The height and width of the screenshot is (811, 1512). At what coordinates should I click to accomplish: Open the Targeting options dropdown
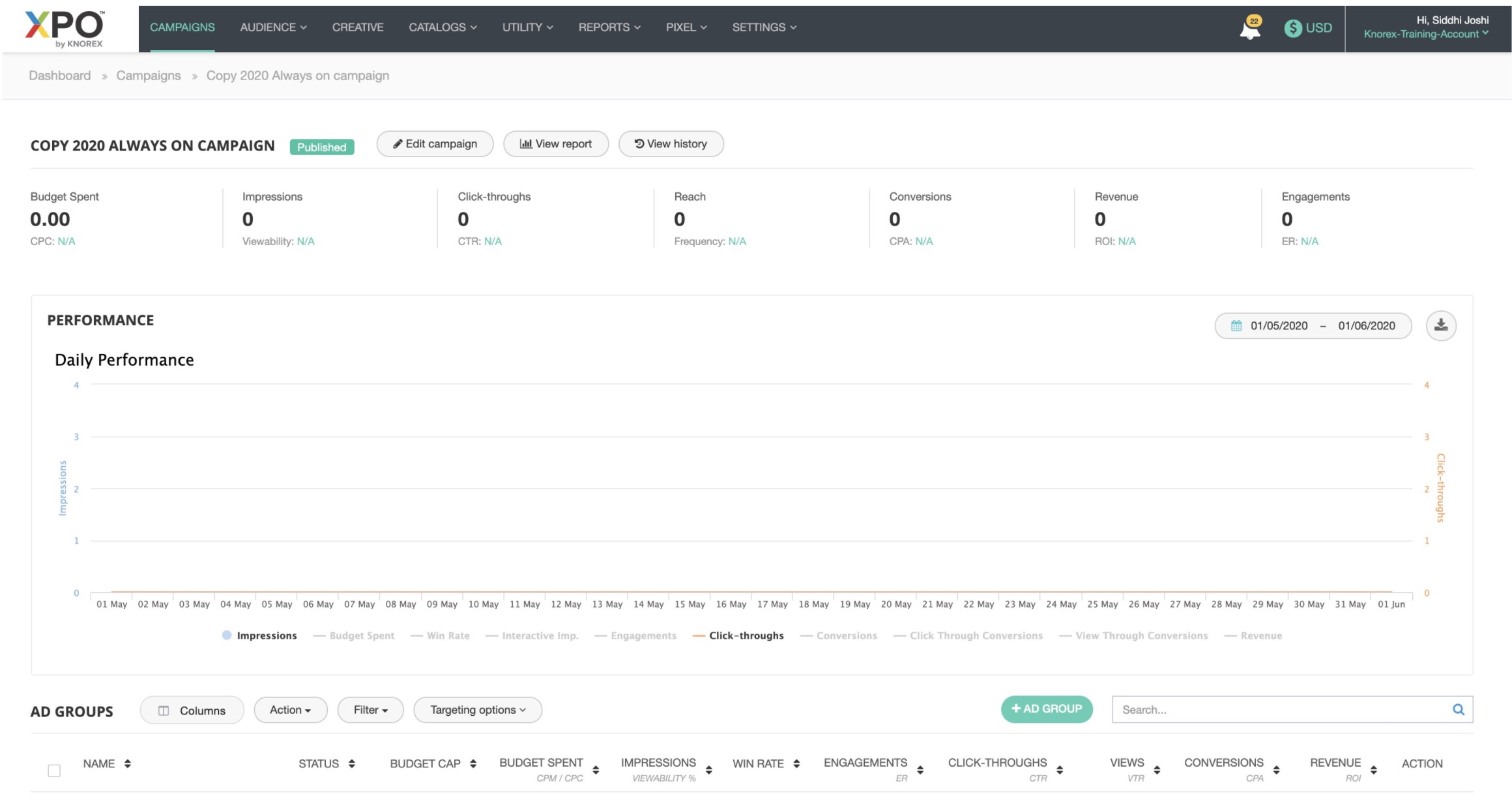[x=478, y=710]
